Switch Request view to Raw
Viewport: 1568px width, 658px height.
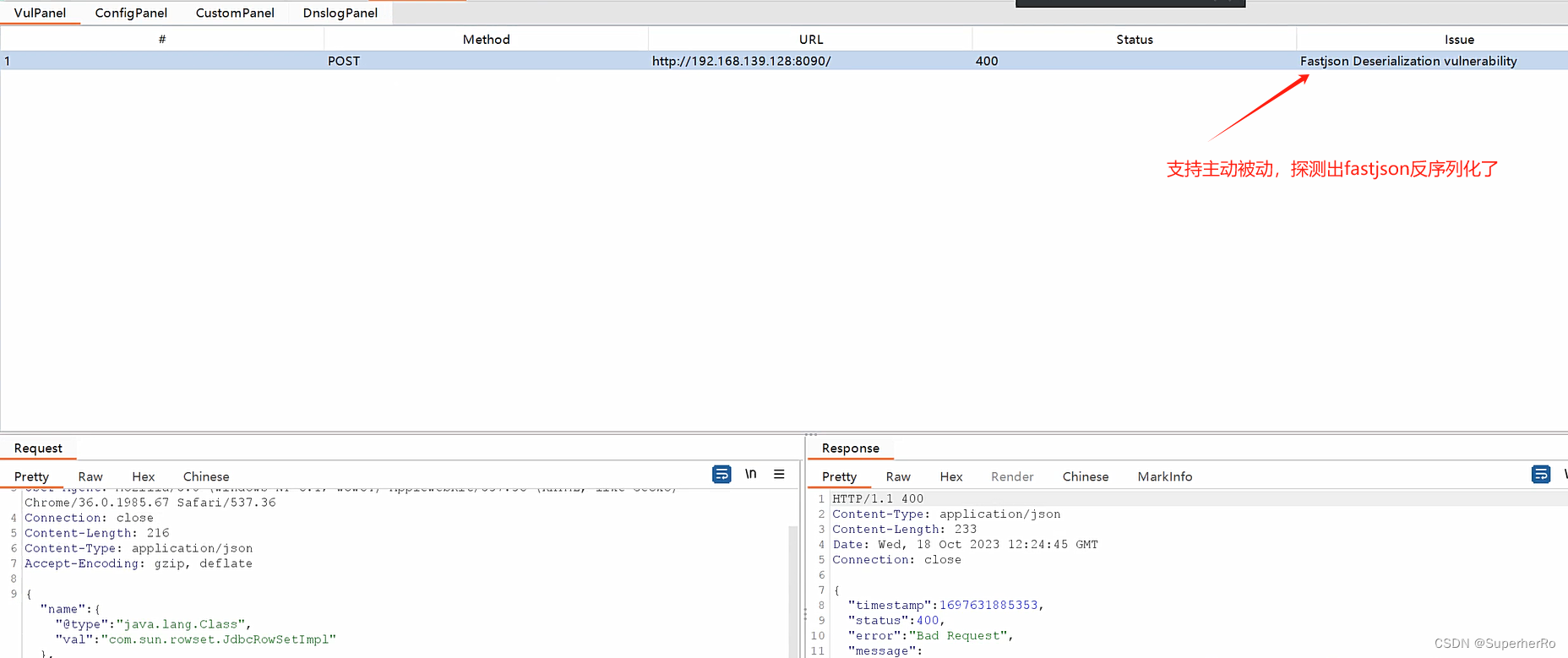(x=90, y=476)
